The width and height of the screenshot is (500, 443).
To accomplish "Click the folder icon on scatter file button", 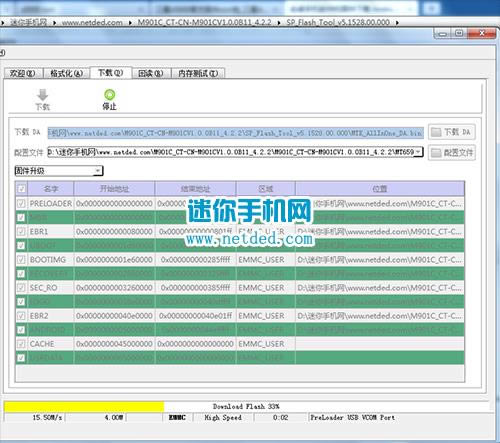I will point(436,153).
